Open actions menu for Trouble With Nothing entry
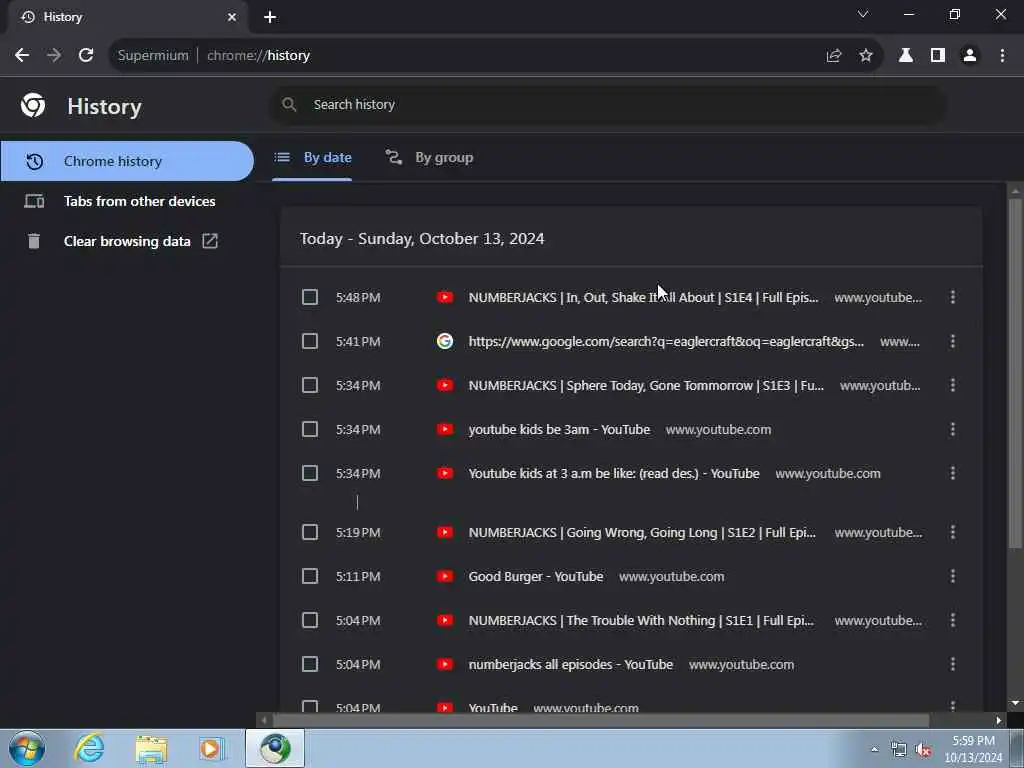This screenshot has width=1024, height=768. pos(953,620)
